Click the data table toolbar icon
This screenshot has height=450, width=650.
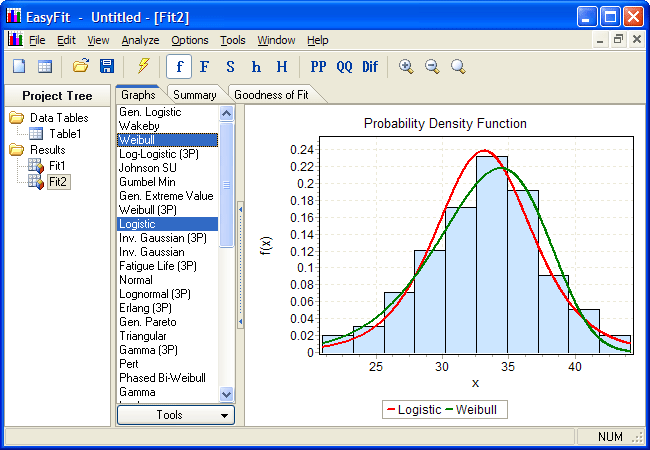(x=45, y=66)
